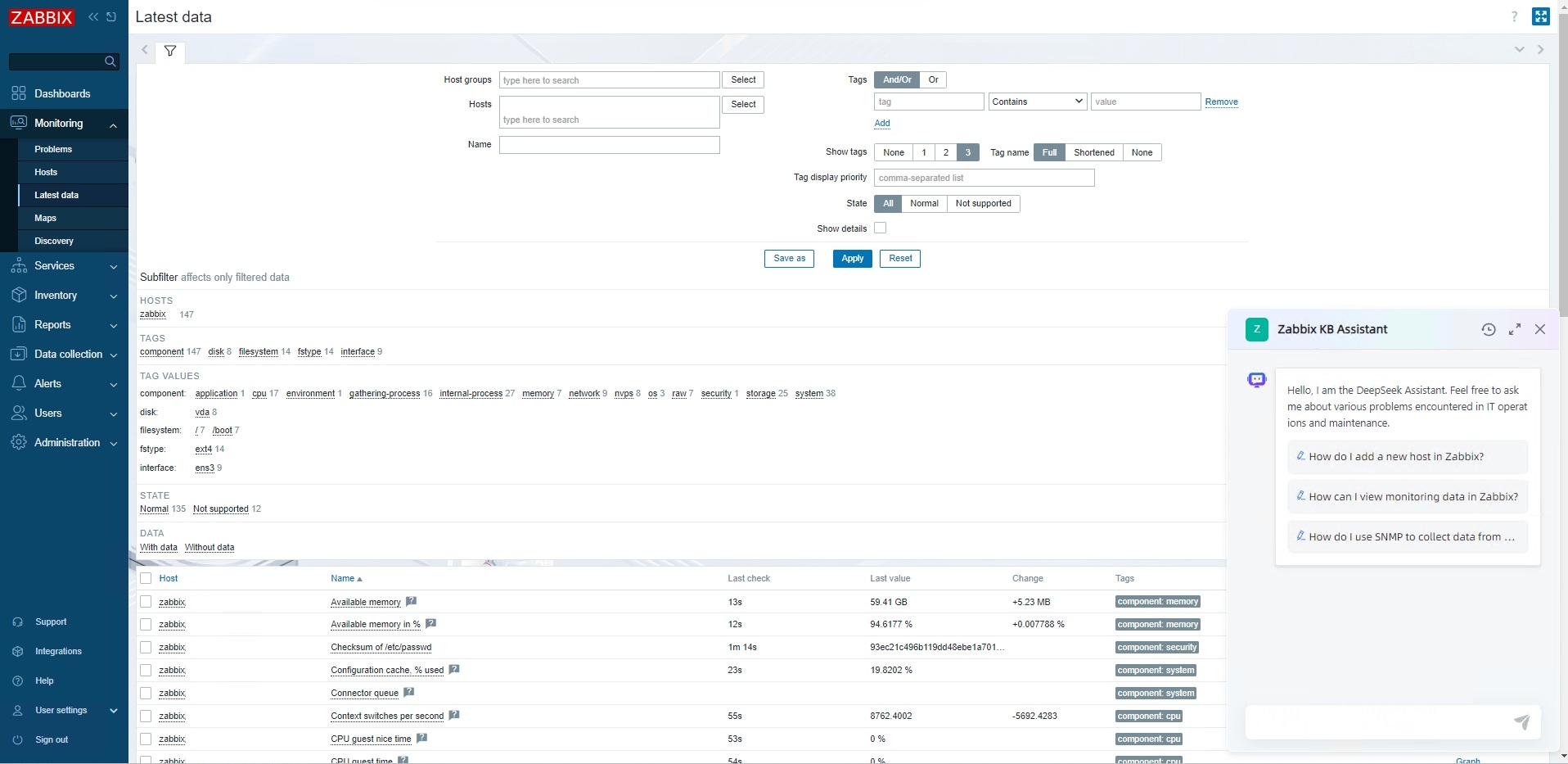Click the Zabbix logo
This screenshot has height=764, width=1568.
coord(42,17)
